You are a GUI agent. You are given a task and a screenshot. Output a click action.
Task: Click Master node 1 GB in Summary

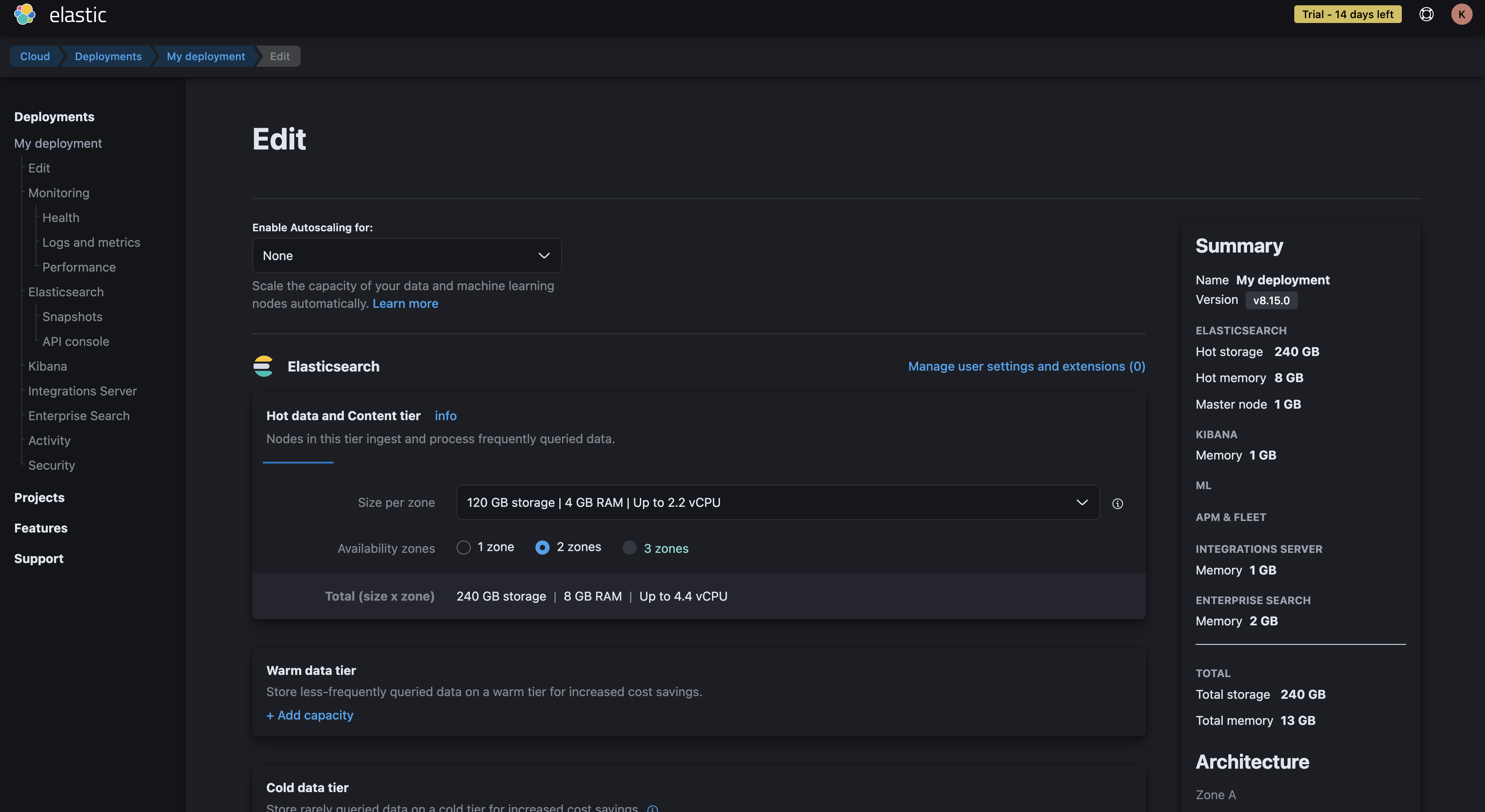click(x=1248, y=405)
